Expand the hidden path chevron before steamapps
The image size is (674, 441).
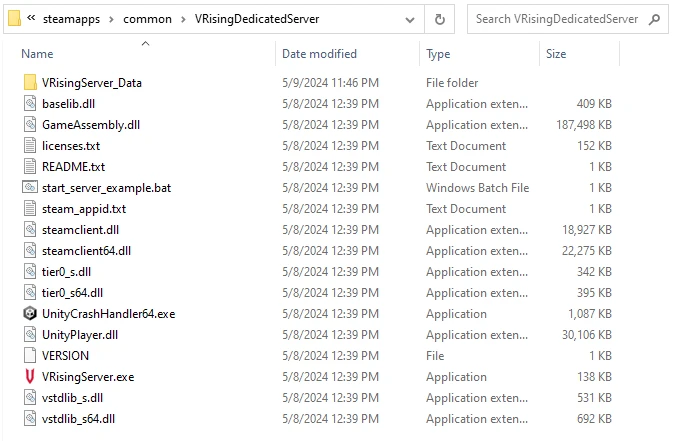pos(33,19)
